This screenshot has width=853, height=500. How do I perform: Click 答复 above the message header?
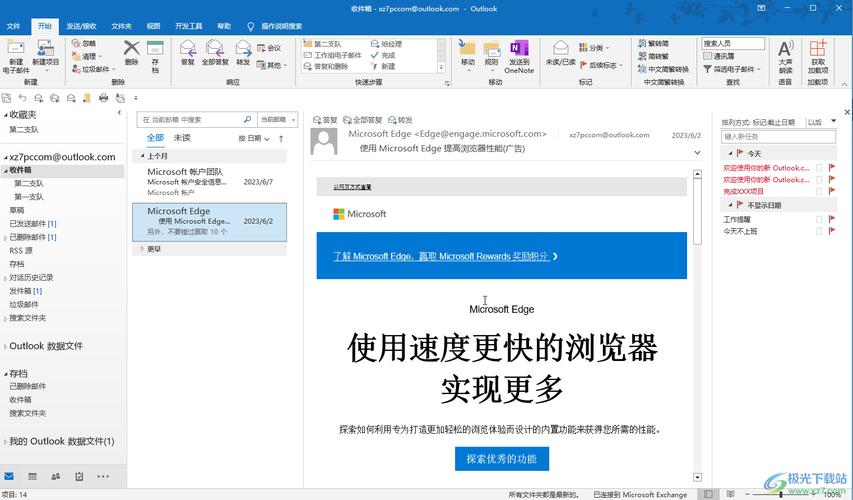(x=325, y=120)
